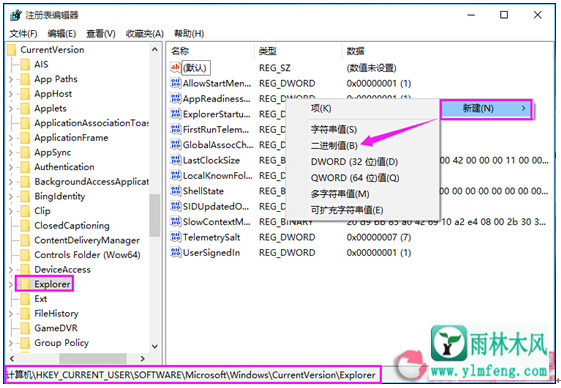Select the ContentDeliveryManager key
561x388 pixels.
87,240
